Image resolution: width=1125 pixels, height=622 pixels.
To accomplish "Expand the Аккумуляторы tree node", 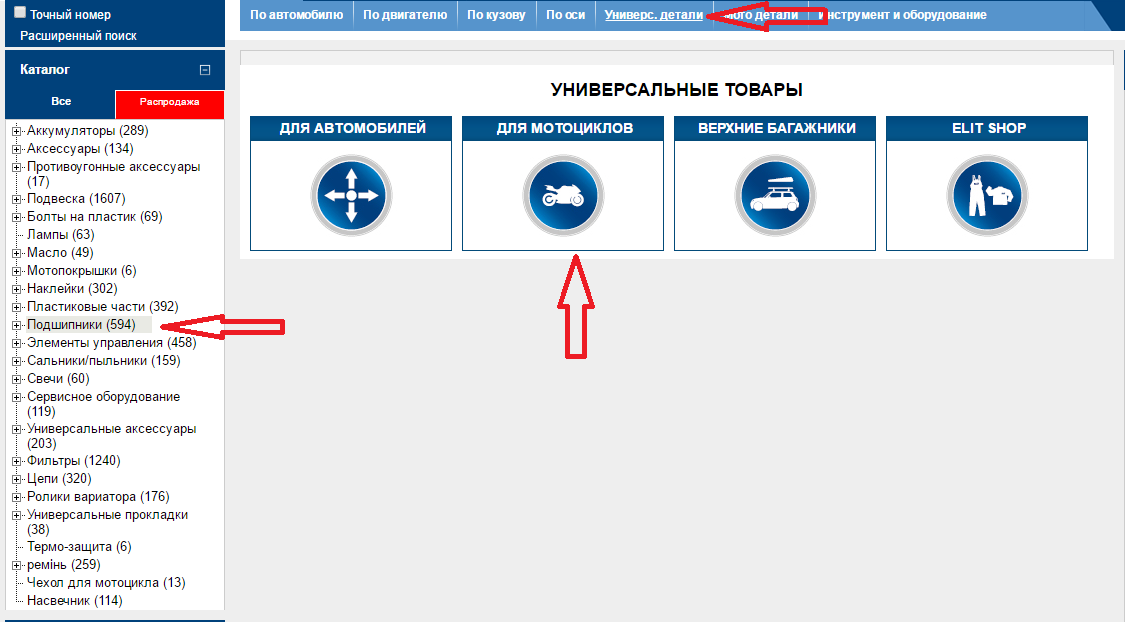I will click(x=16, y=131).
